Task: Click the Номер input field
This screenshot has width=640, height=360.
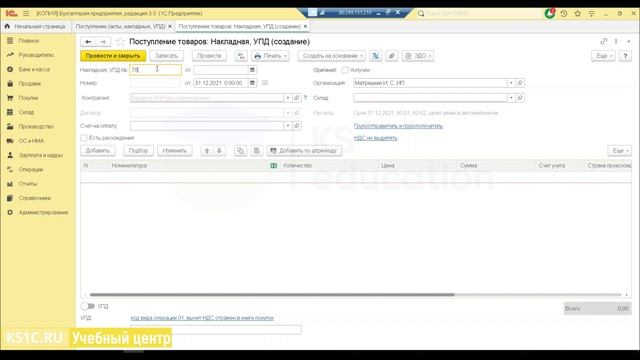Action: tap(155, 83)
